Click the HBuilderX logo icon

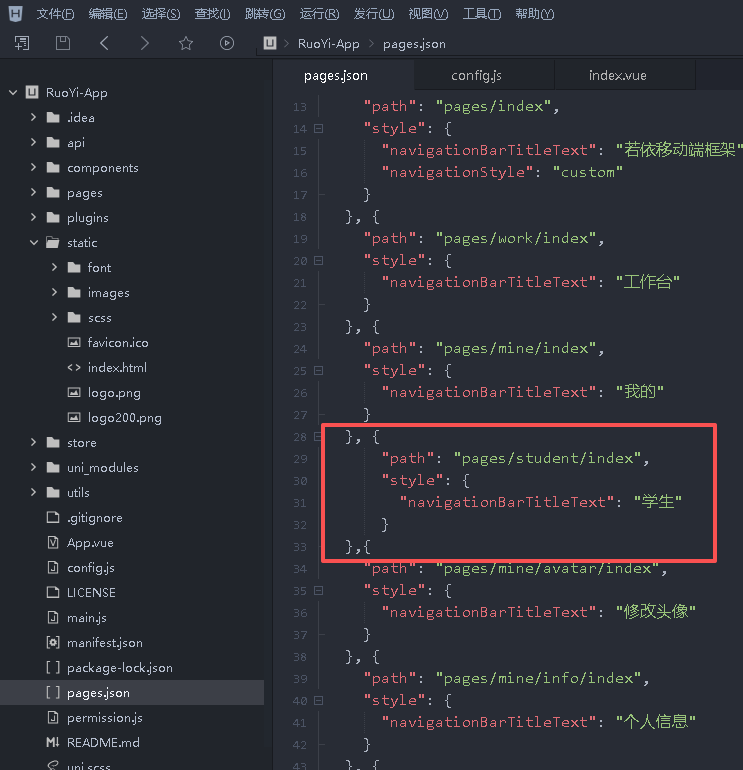(15, 14)
